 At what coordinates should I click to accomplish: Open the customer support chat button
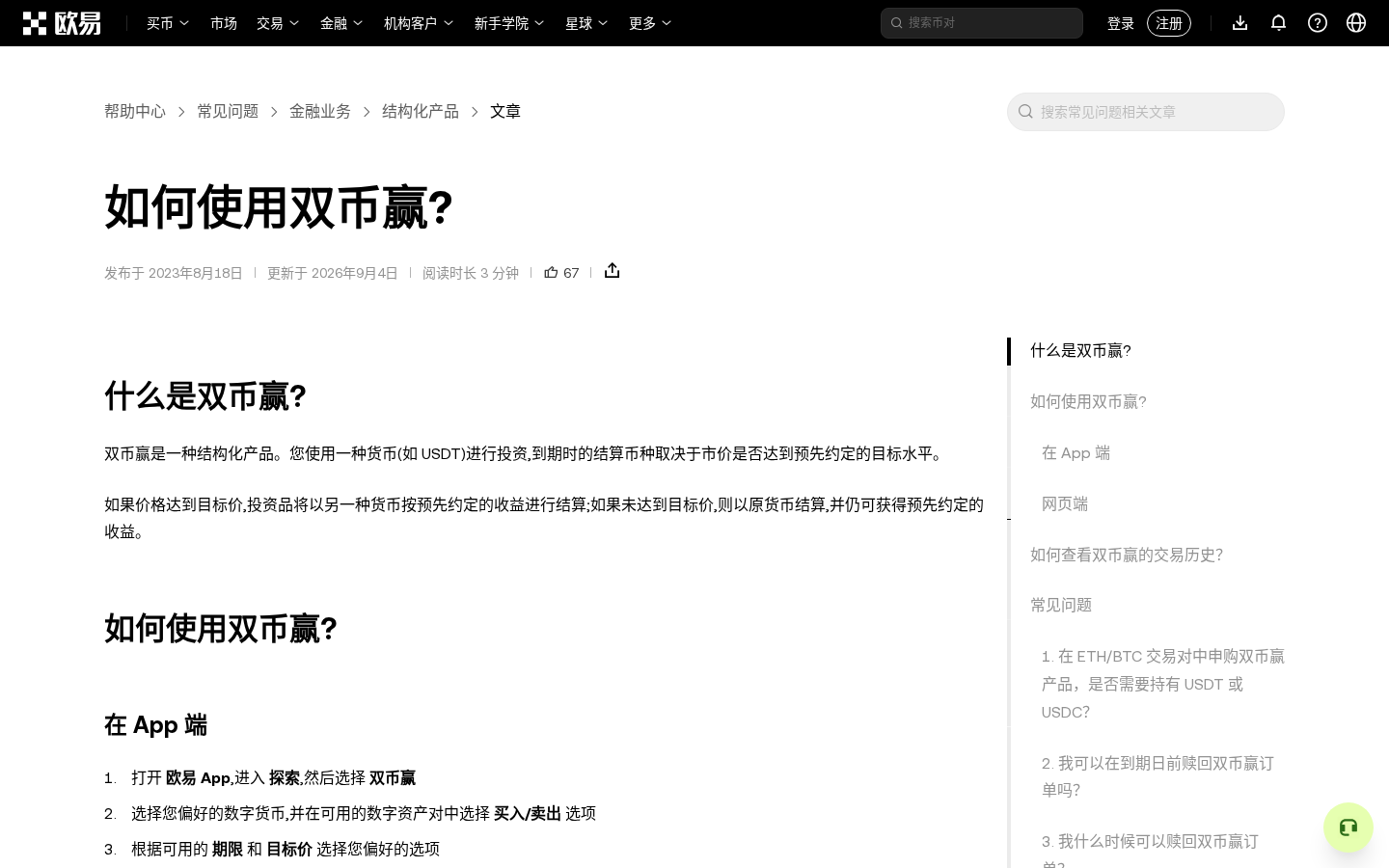pos(1348,827)
